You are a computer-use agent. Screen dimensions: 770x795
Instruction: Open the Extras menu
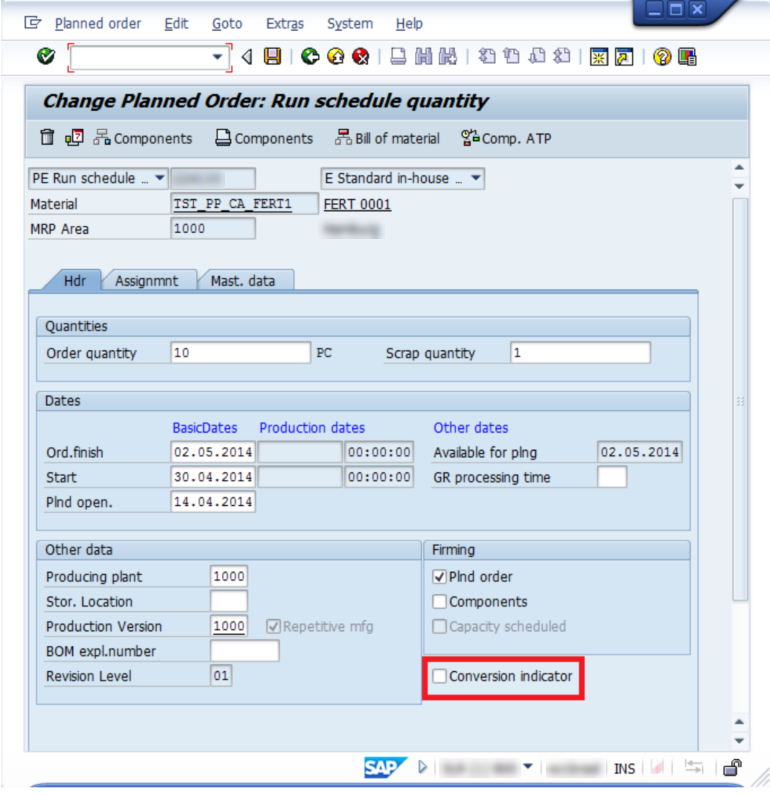click(285, 23)
